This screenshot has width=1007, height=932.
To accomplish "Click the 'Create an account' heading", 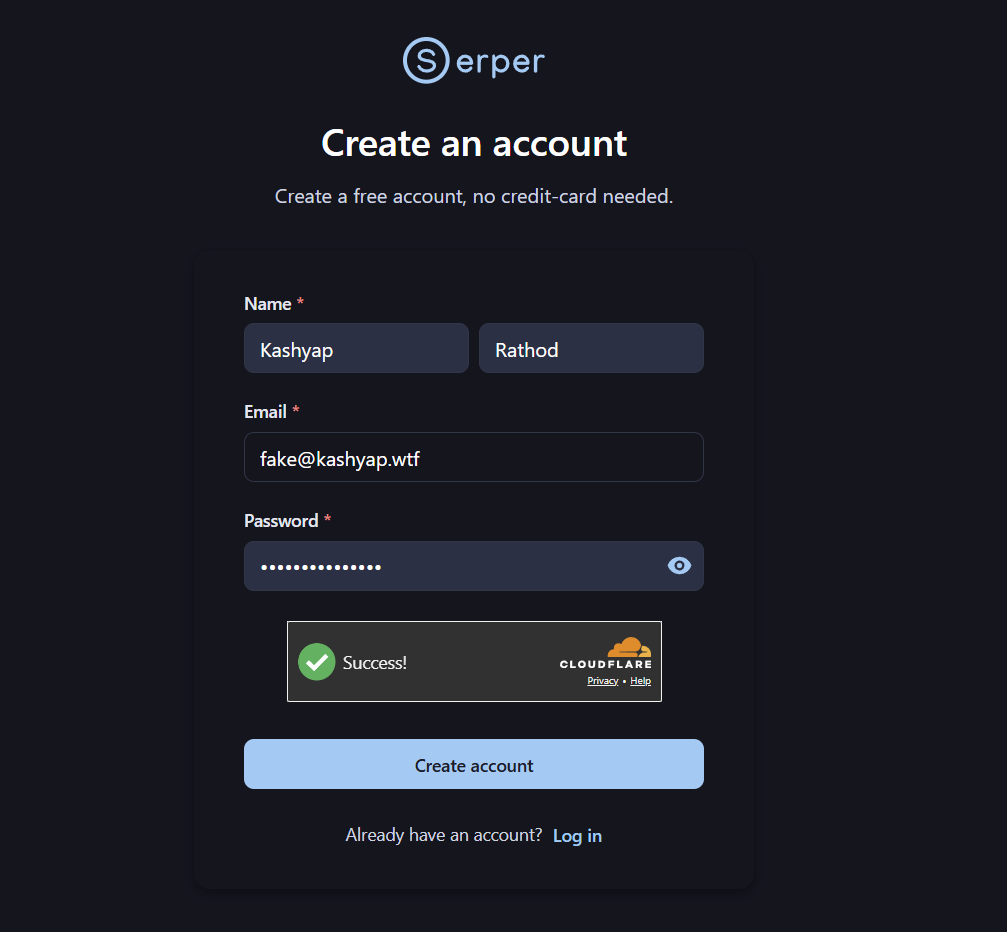I will 474,143.
